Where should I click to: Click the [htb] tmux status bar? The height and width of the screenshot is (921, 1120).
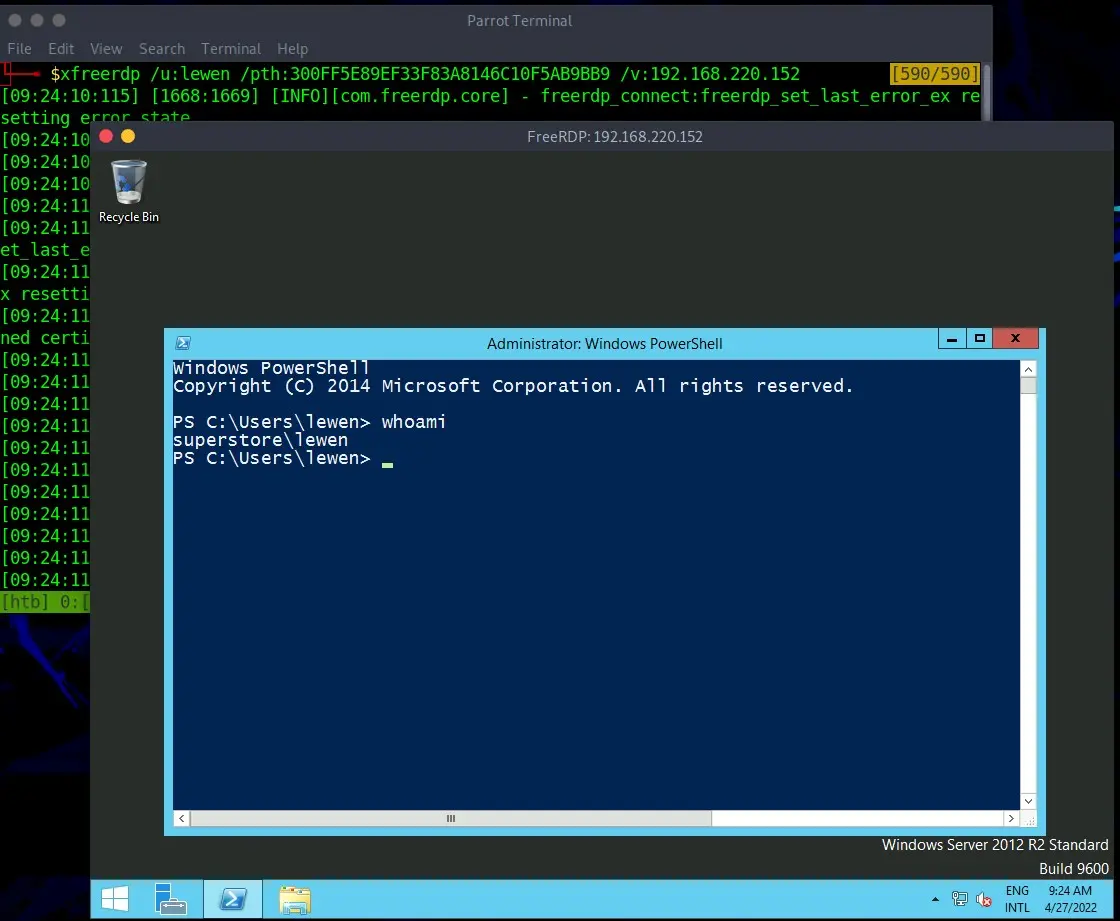click(45, 602)
